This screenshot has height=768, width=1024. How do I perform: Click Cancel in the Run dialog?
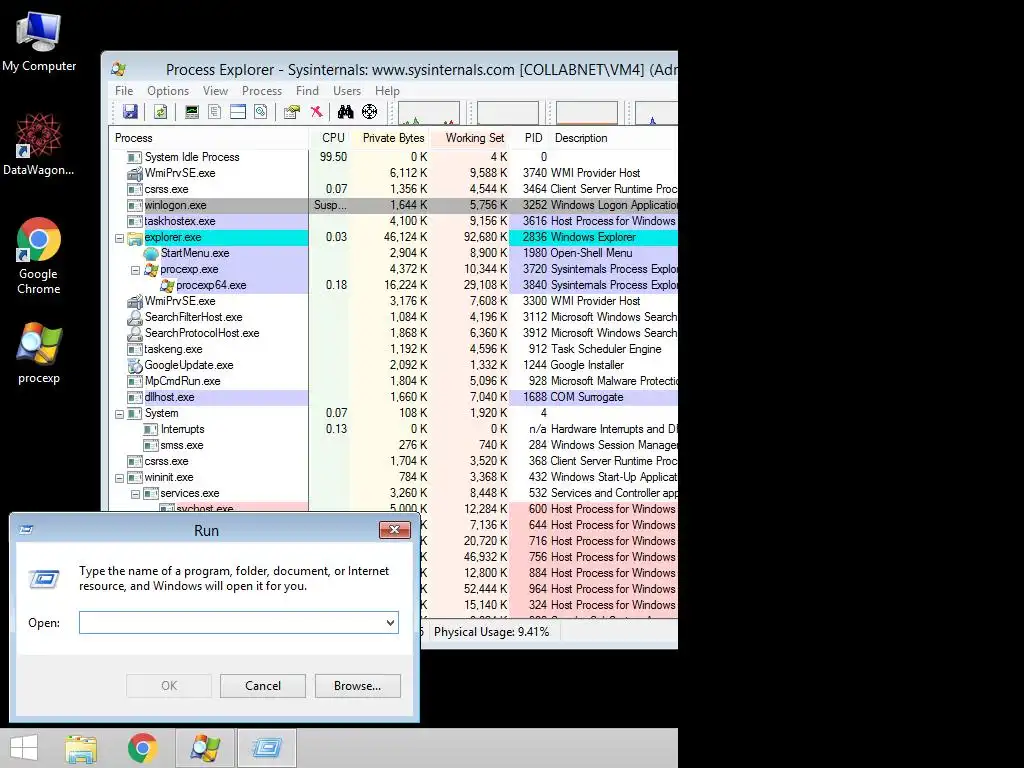[x=263, y=686]
